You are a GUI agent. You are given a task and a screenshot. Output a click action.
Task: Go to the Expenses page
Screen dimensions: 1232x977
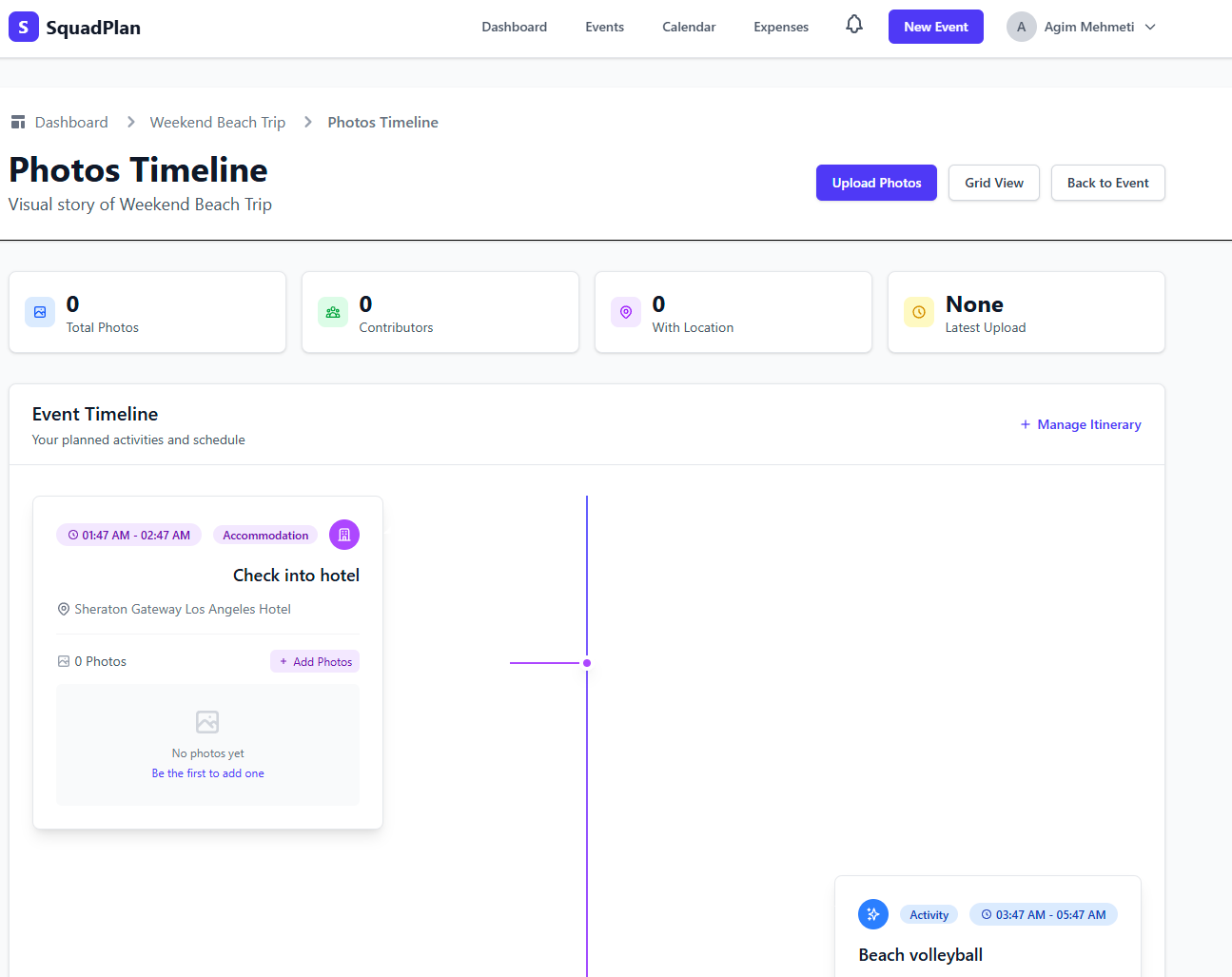[x=780, y=27]
